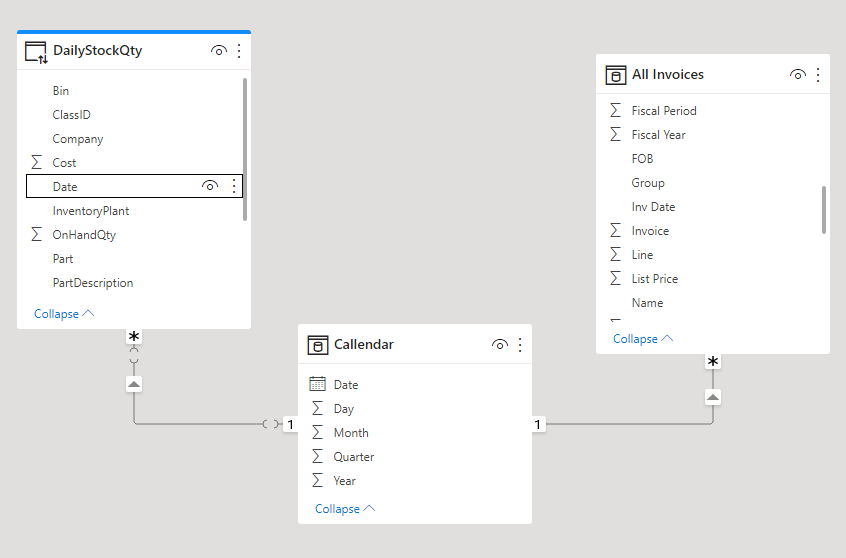
Task: Select the Year field name in Callendar
Action: pyautogui.click(x=344, y=481)
